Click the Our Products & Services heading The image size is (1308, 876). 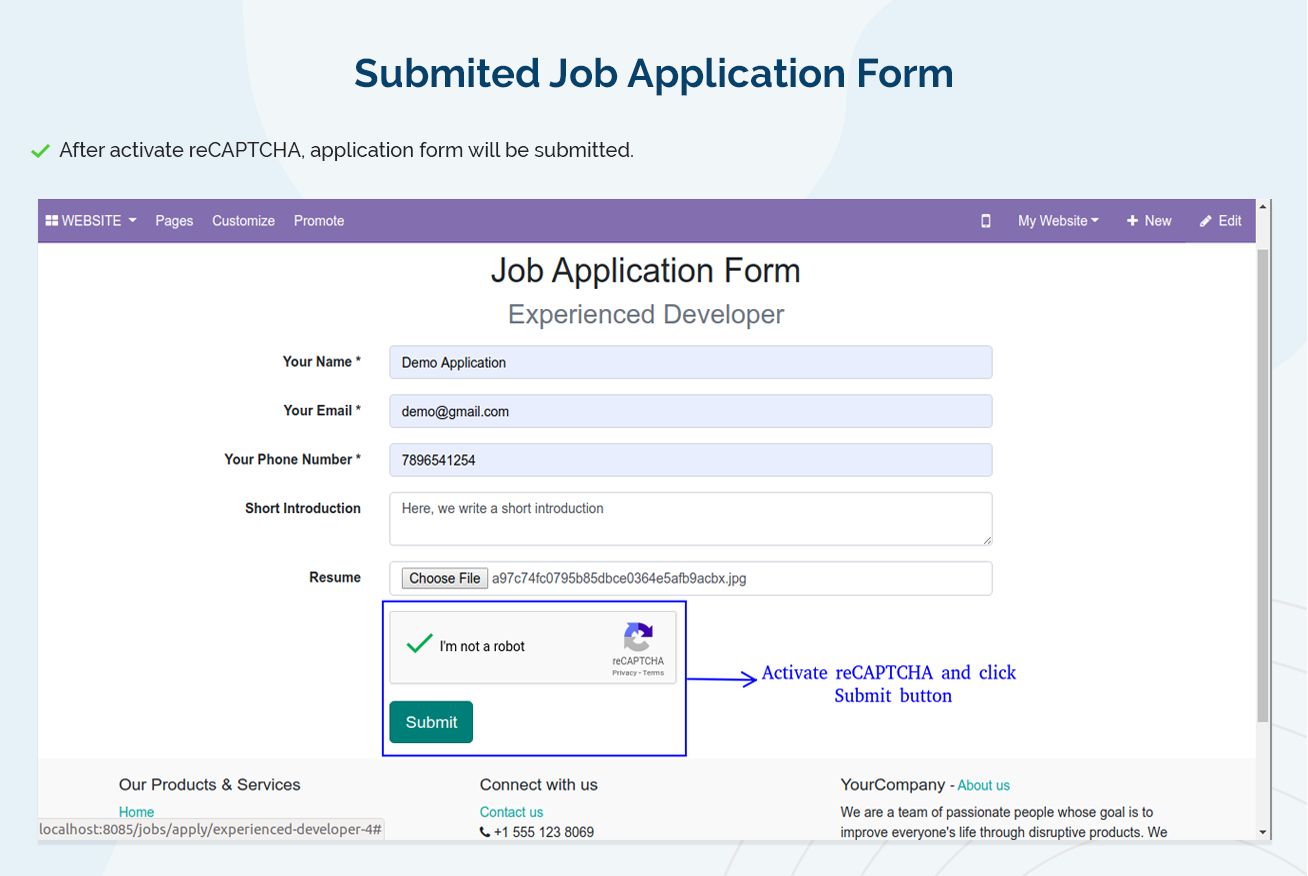click(210, 785)
